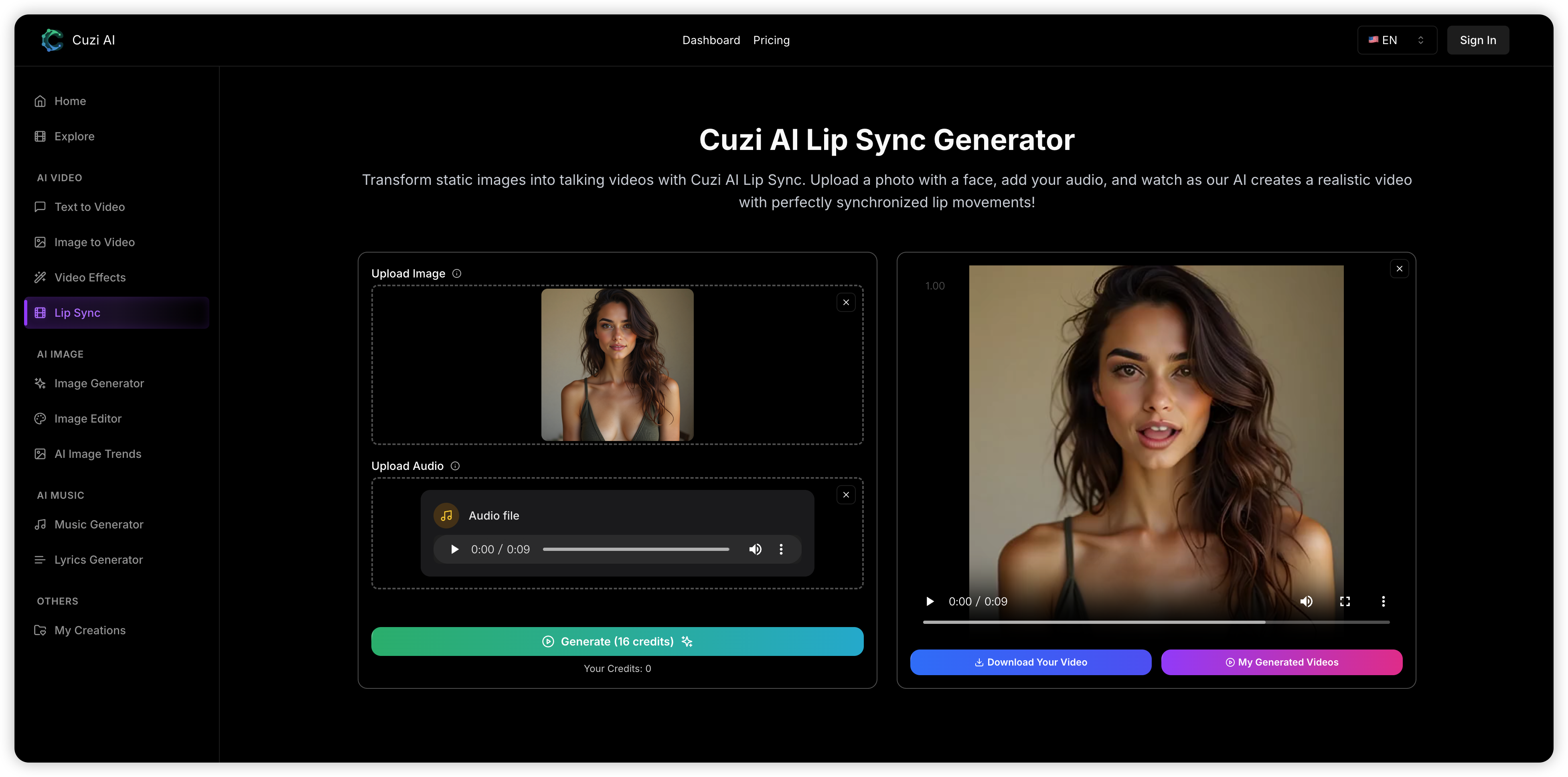Image resolution: width=1568 pixels, height=777 pixels.
Task: Go to Text to Video
Action: (x=116, y=207)
